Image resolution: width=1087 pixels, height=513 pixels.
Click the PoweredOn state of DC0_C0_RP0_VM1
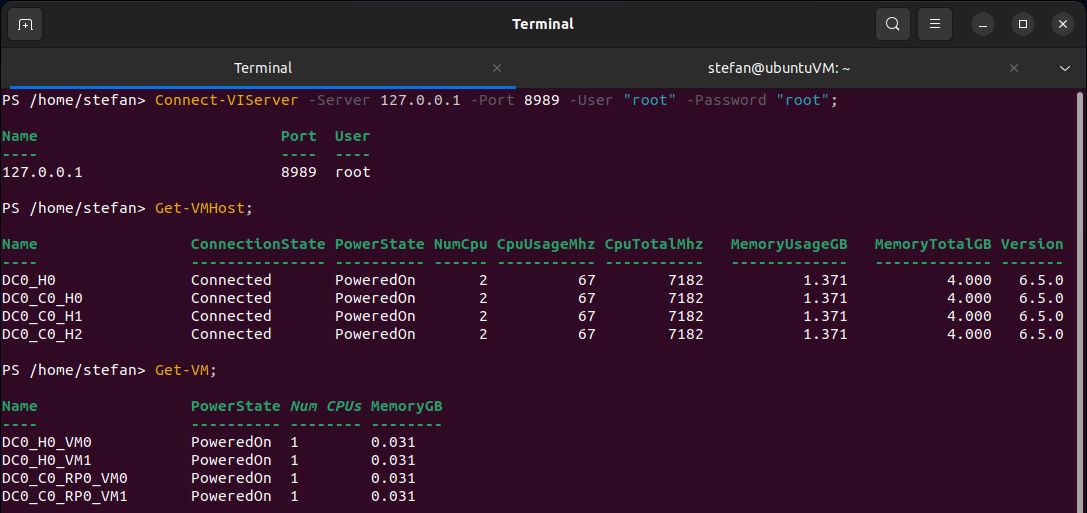pos(231,496)
